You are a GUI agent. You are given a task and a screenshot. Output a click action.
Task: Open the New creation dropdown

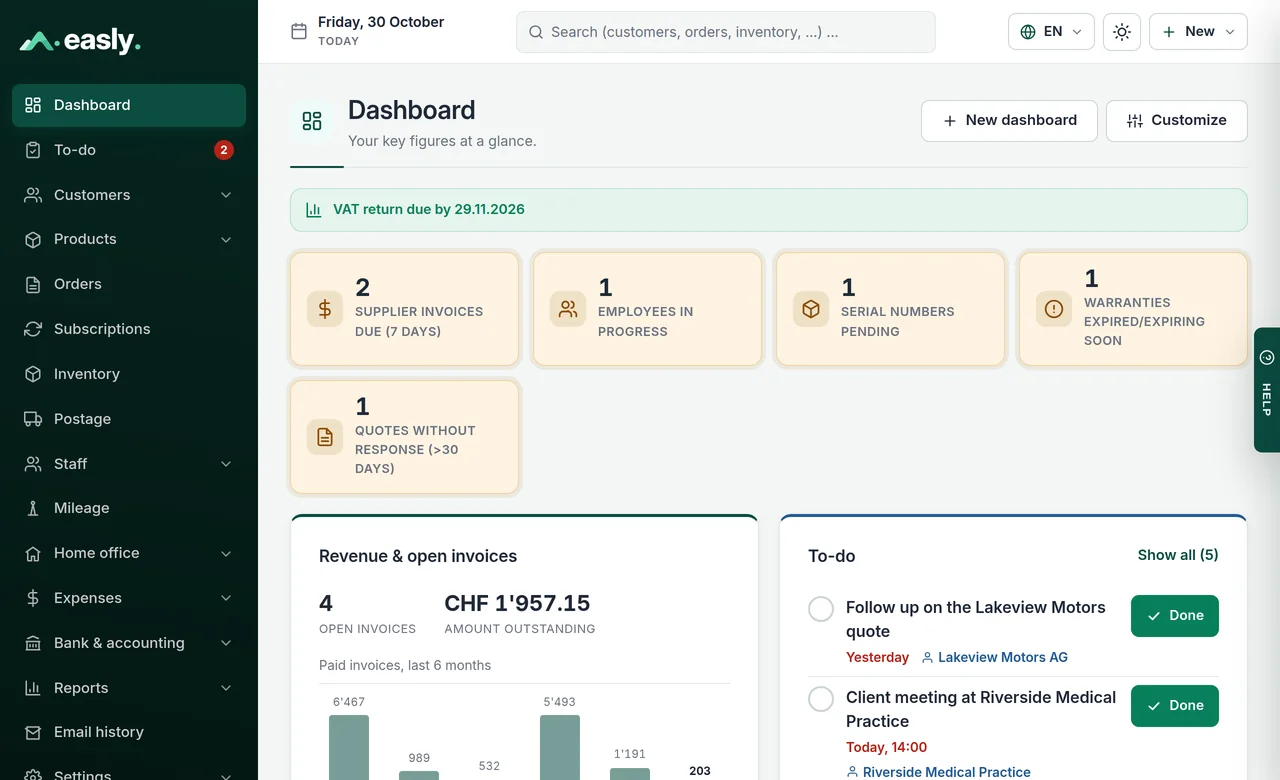coord(1198,32)
